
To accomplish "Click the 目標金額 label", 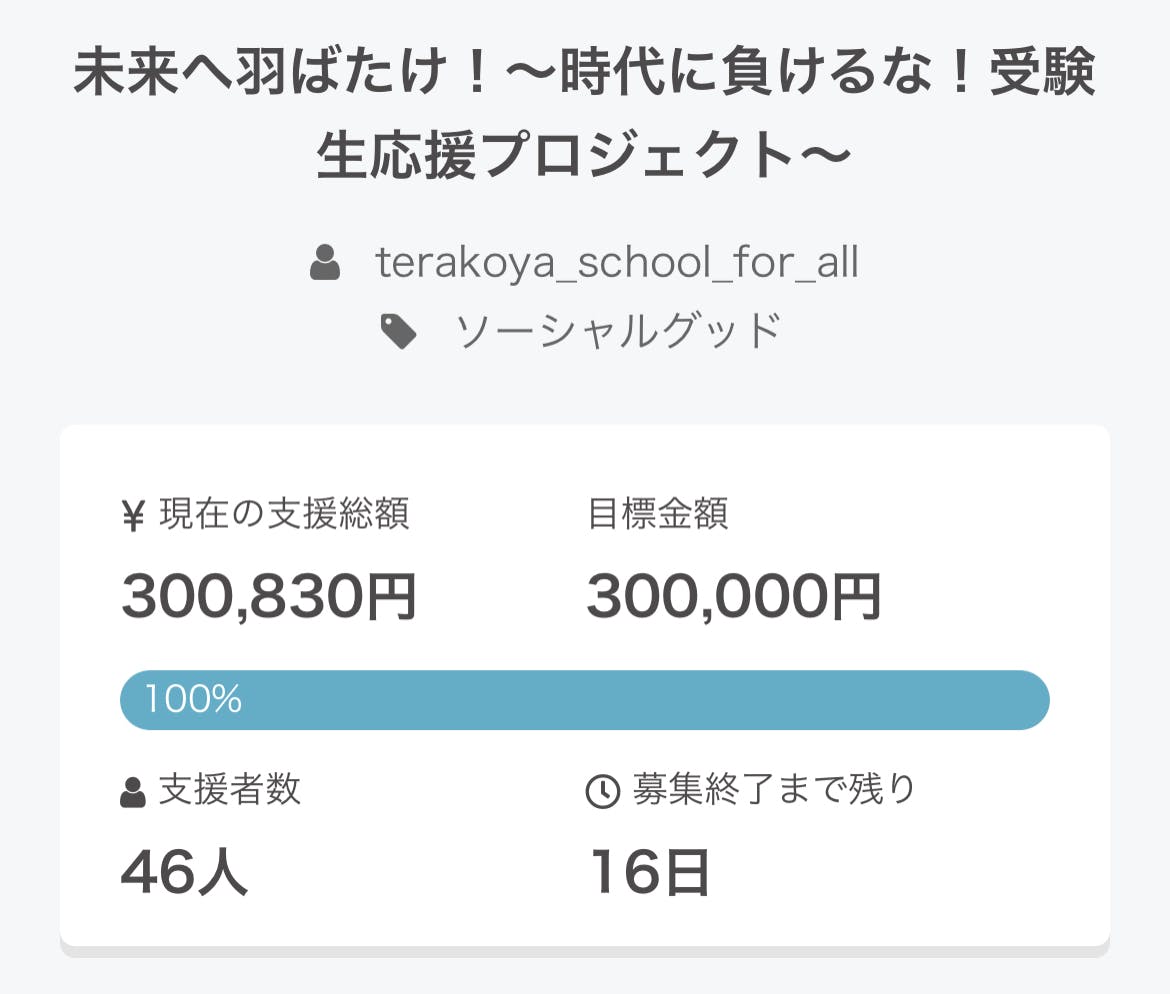I will 658,514.
